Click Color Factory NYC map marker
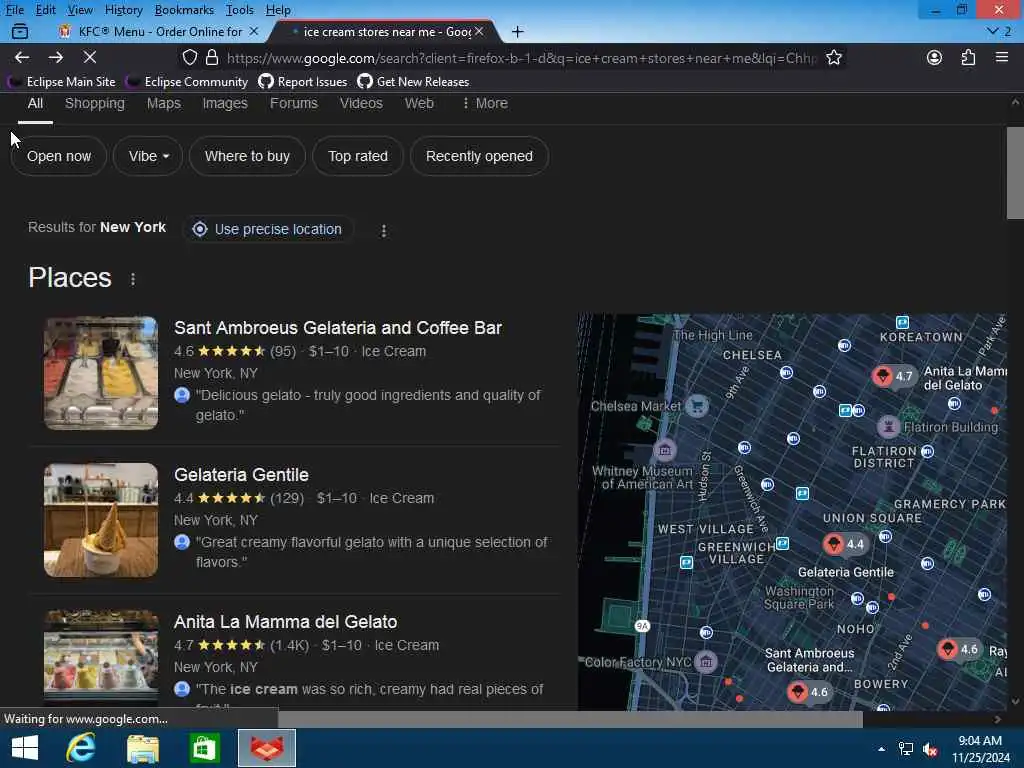Image resolution: width=1024 pixels, height=768 pixels. 706,662
